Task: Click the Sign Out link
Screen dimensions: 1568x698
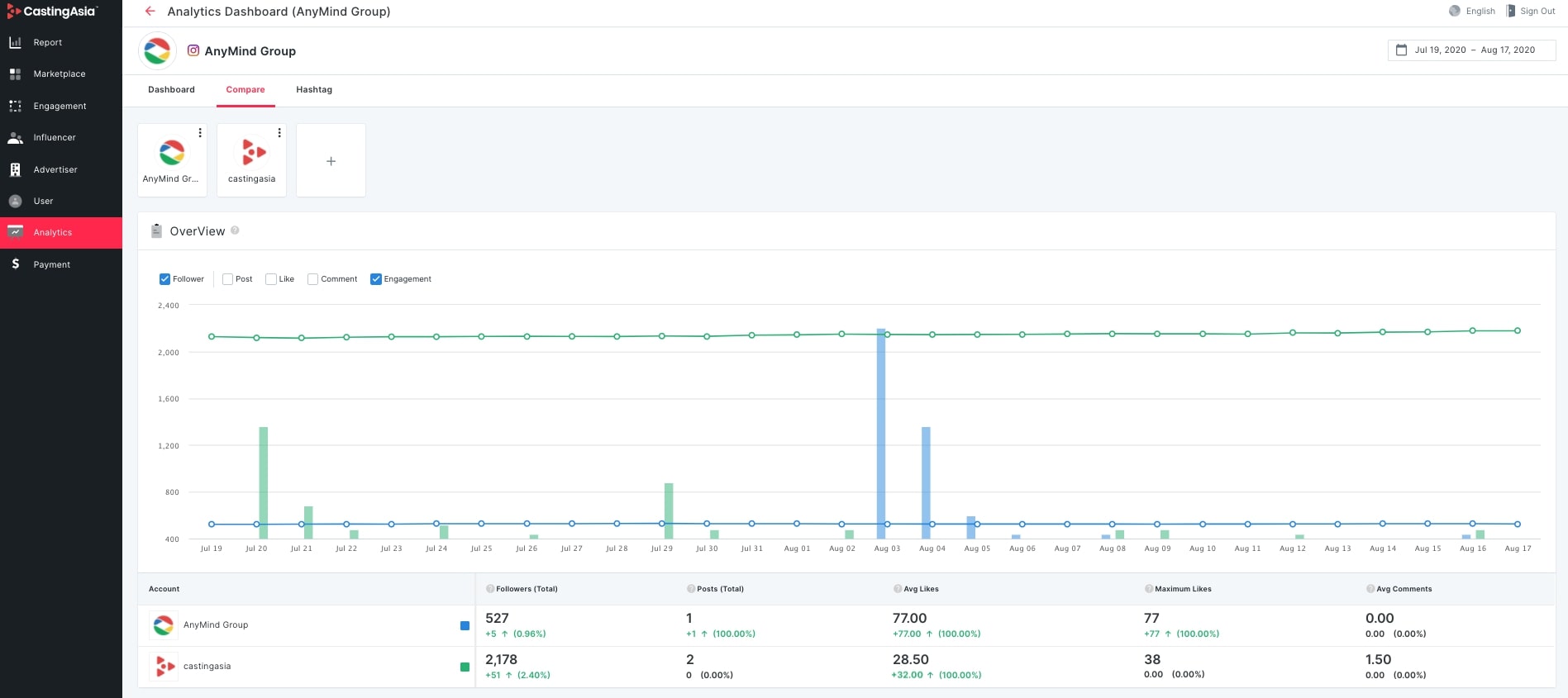Action: pos(1537,12)
